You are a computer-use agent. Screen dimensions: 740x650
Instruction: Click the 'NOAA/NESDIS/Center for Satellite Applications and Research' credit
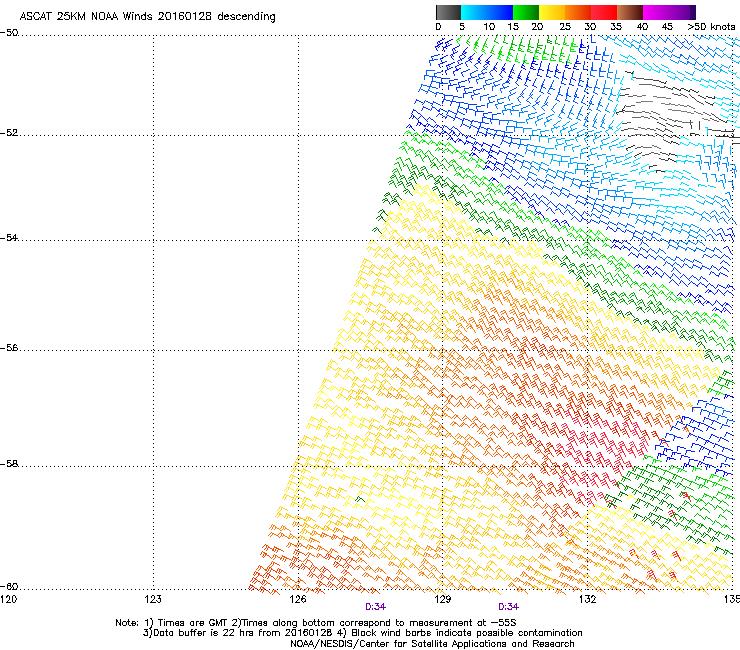432,644
